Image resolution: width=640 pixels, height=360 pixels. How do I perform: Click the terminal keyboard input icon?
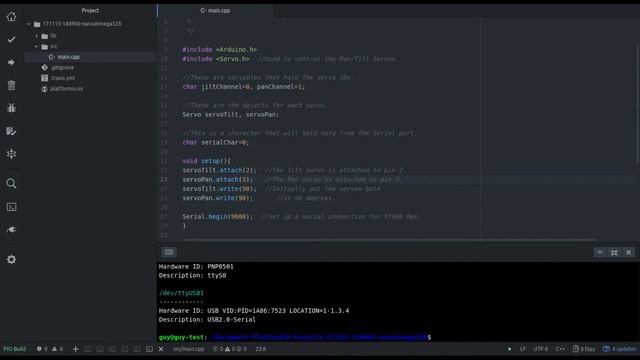169,252
